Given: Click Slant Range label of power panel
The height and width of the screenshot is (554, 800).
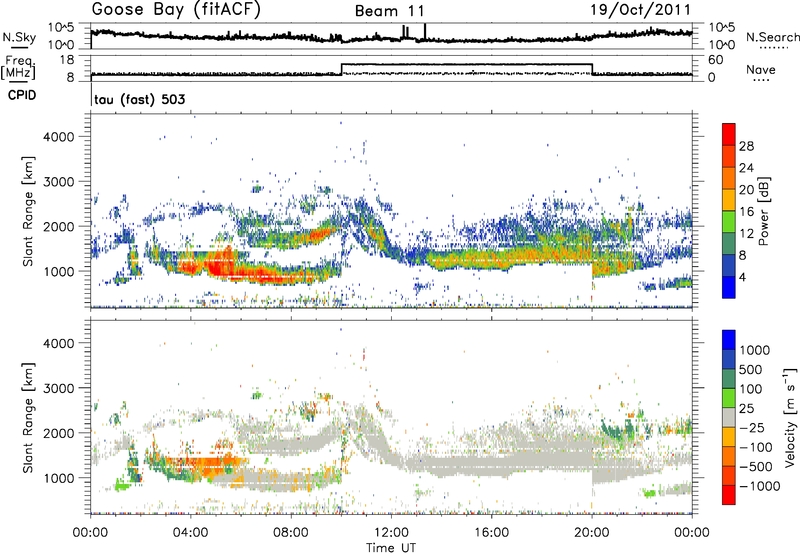Looking at the screenshot, I should [28, 211].
